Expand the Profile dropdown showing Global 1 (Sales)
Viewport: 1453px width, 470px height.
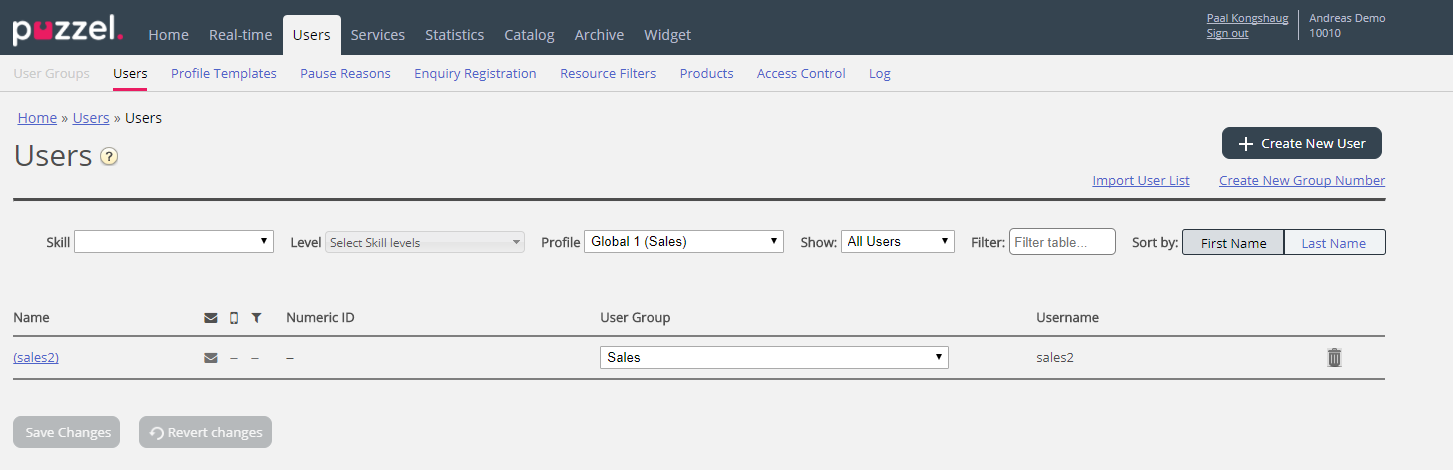coord(683,241)
